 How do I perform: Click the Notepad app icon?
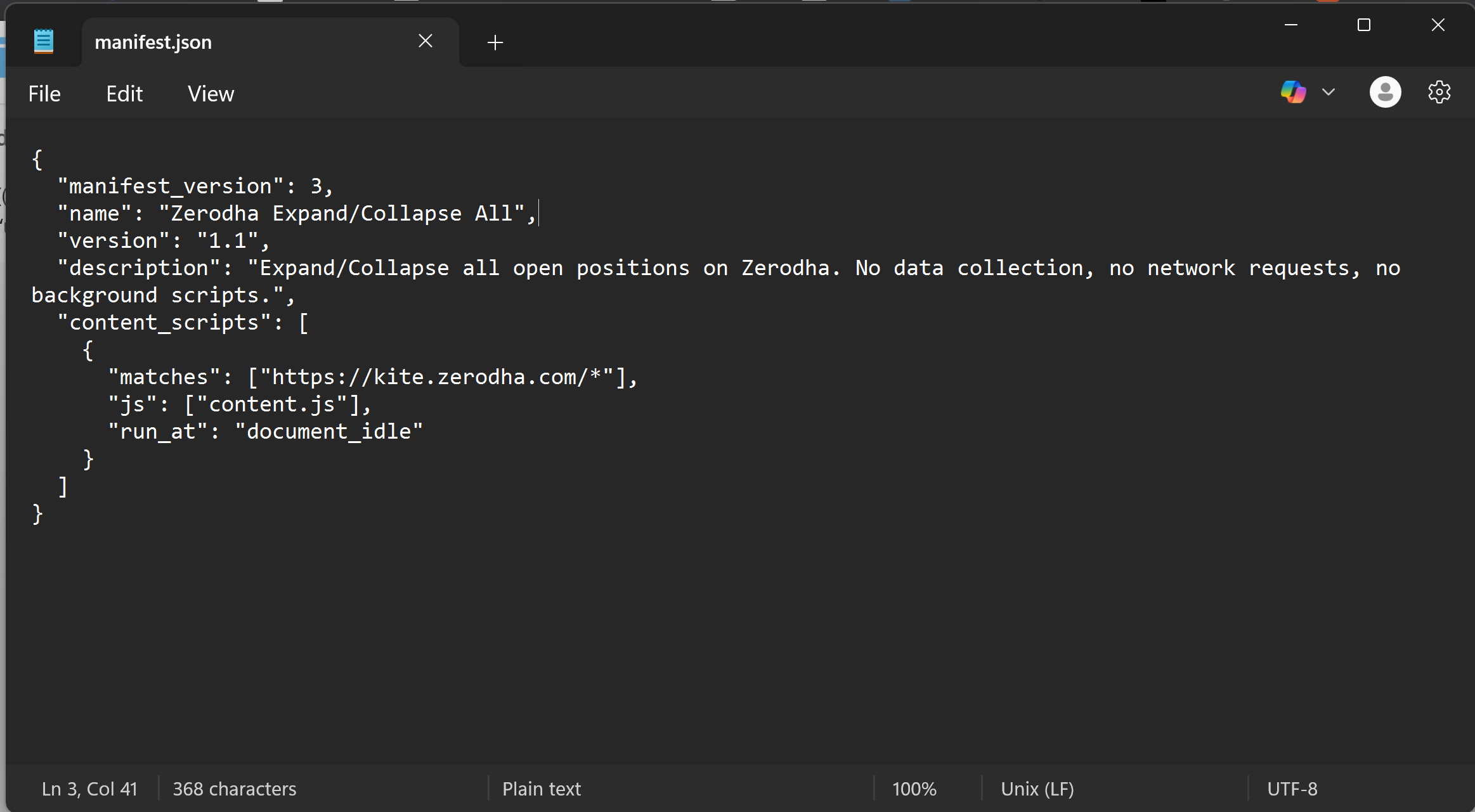(x=43, y=42)
